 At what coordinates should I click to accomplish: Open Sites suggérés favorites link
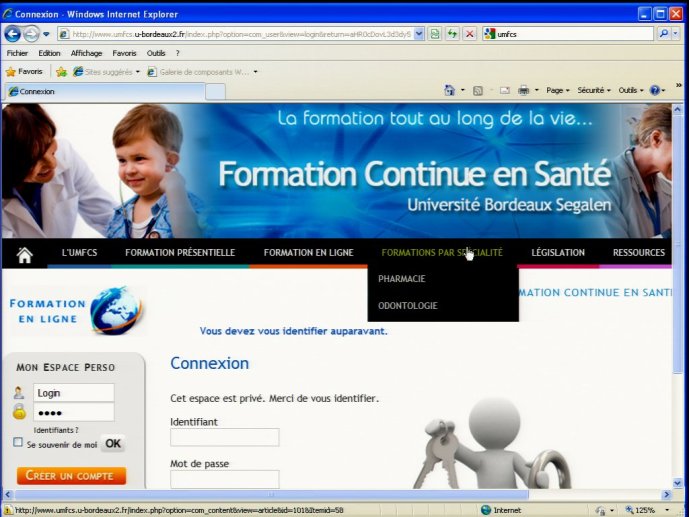pyautogui.click(x=106, y=72)
